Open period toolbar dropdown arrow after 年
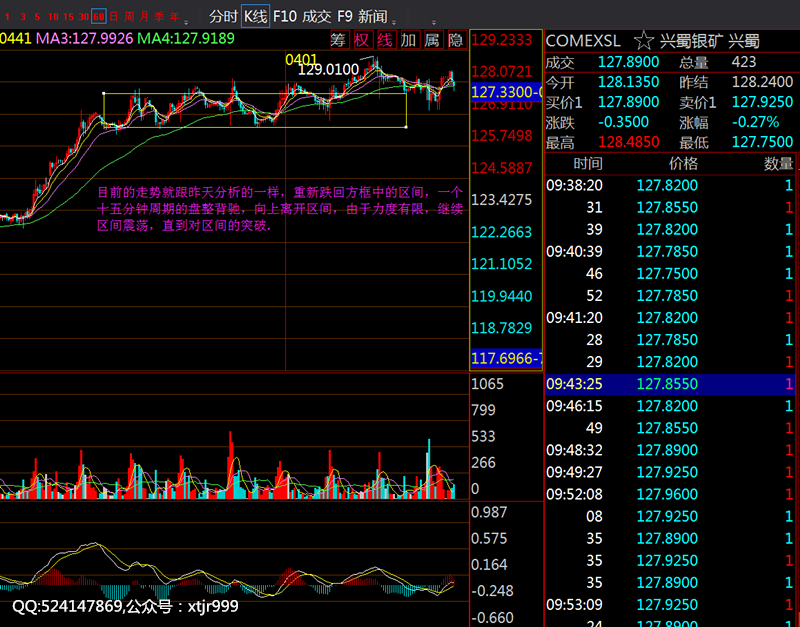 pos(186,22)
